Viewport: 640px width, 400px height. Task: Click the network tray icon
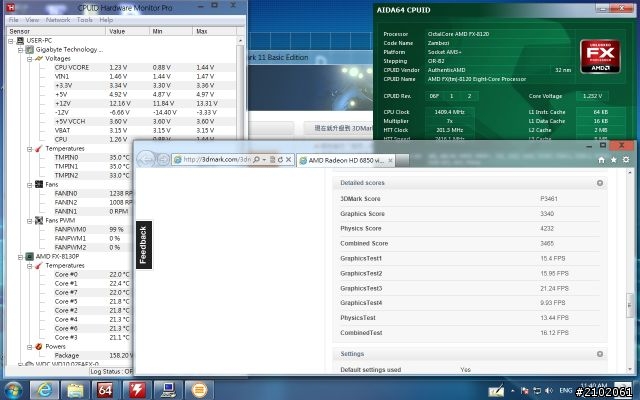[x=537, y=391]
